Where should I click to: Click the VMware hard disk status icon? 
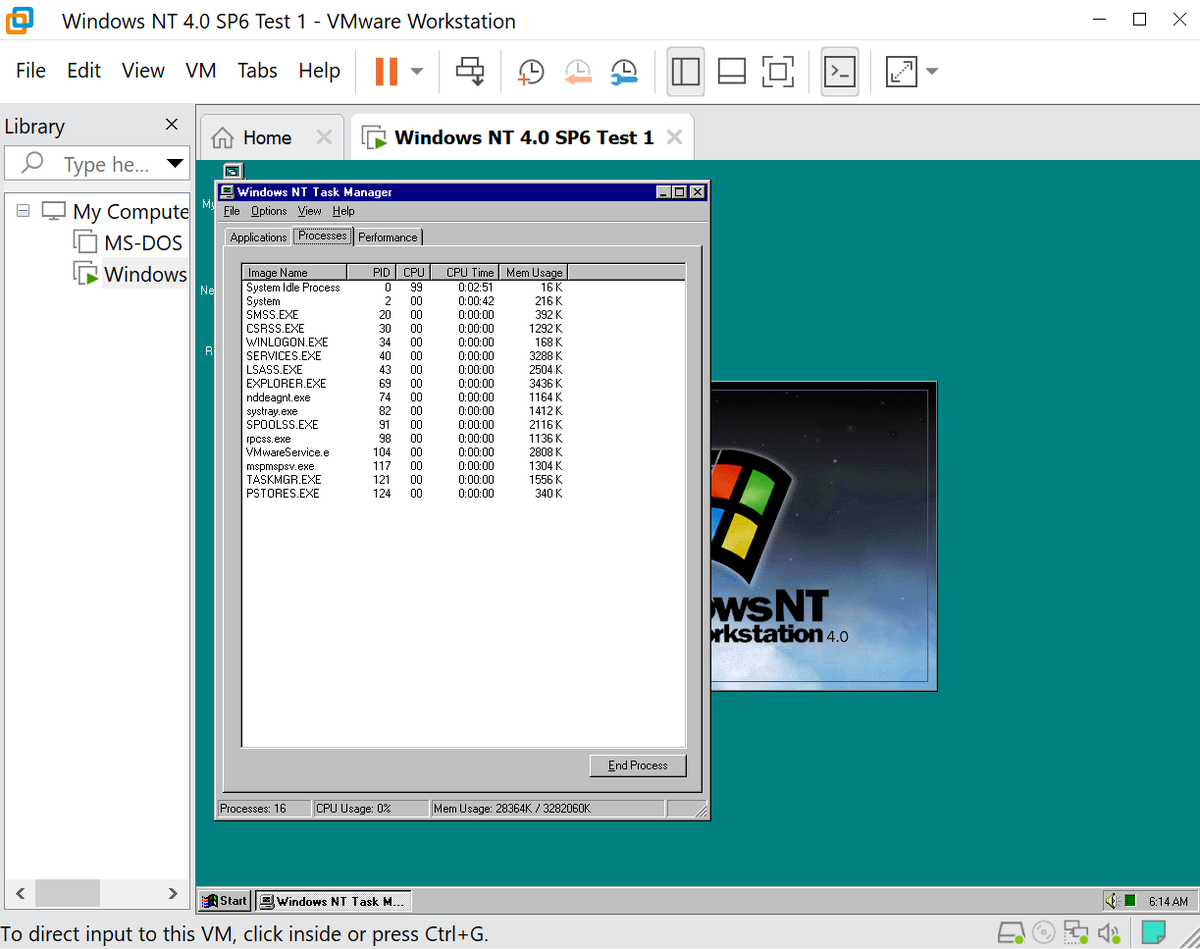click(x=1012, y=933)
